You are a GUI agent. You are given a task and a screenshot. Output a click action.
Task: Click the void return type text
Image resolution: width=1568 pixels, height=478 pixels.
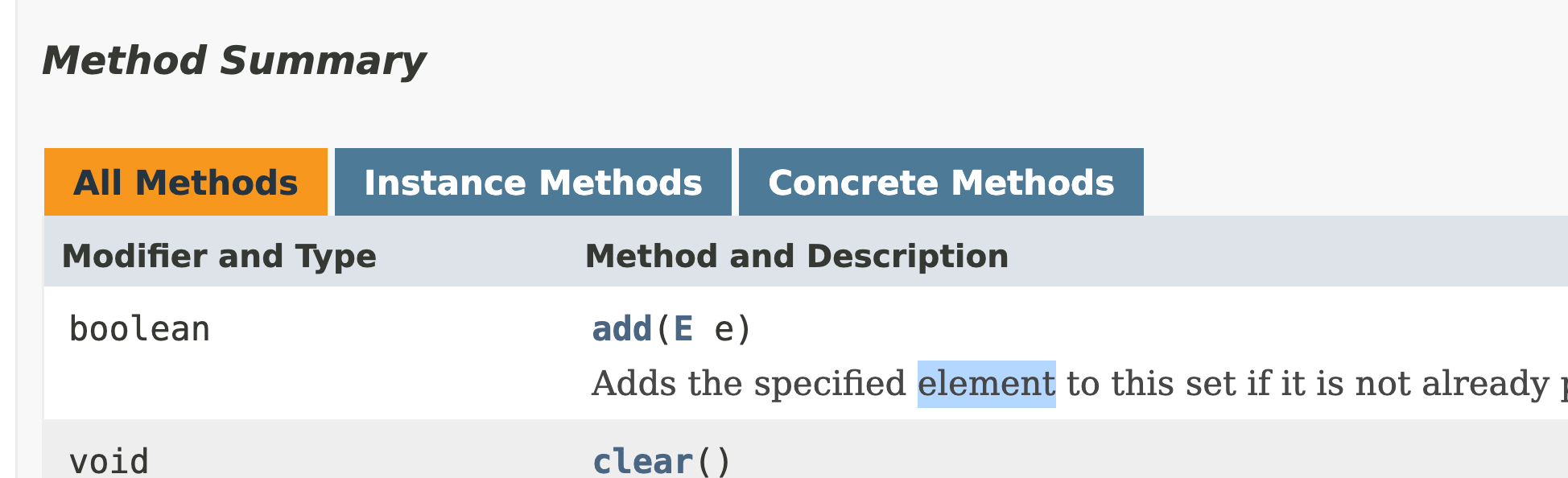point(109,462)
